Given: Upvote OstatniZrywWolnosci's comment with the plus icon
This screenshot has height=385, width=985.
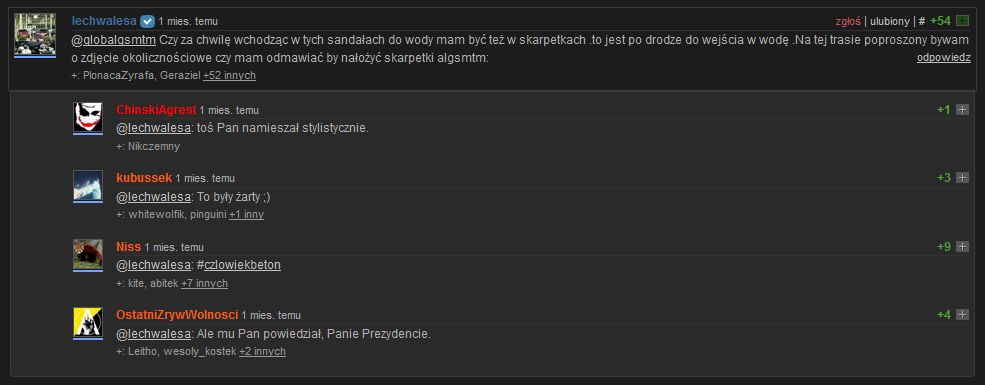Looking at the screenshot, I should point(962,315).
